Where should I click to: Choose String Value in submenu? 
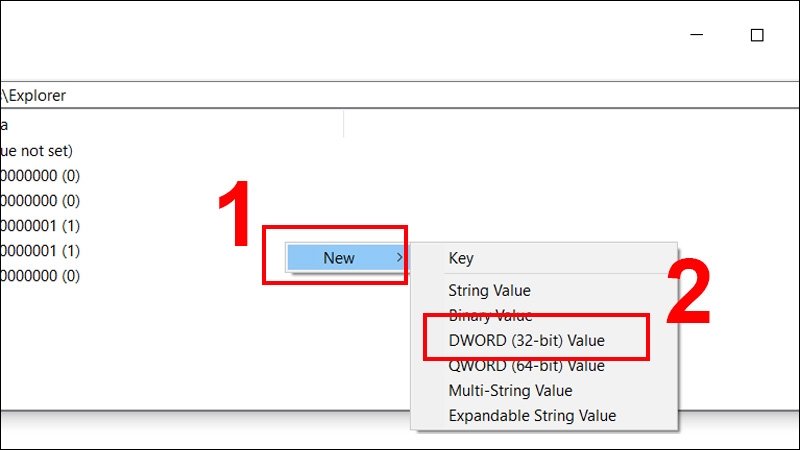[489, 291]
